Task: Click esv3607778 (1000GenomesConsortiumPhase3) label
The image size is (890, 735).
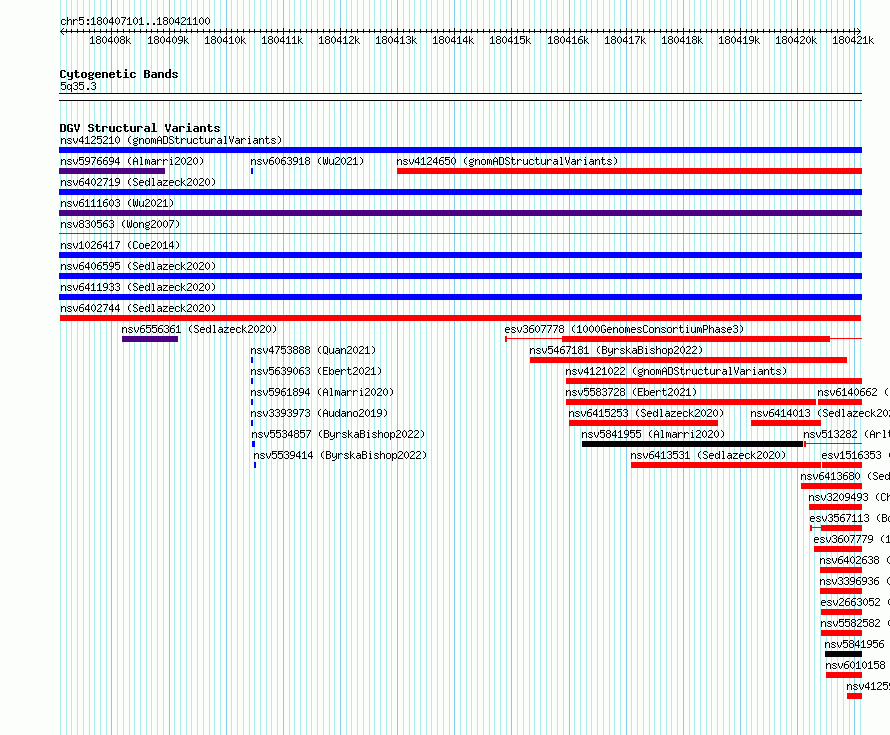Action: click(624, 329)
